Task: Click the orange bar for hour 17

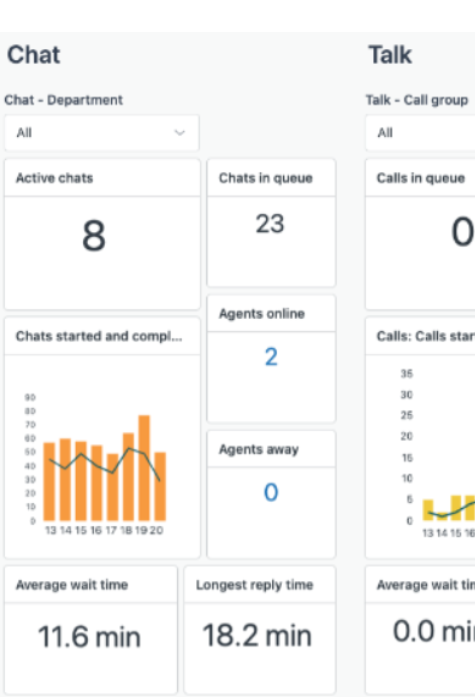Action: coord(112,487)
